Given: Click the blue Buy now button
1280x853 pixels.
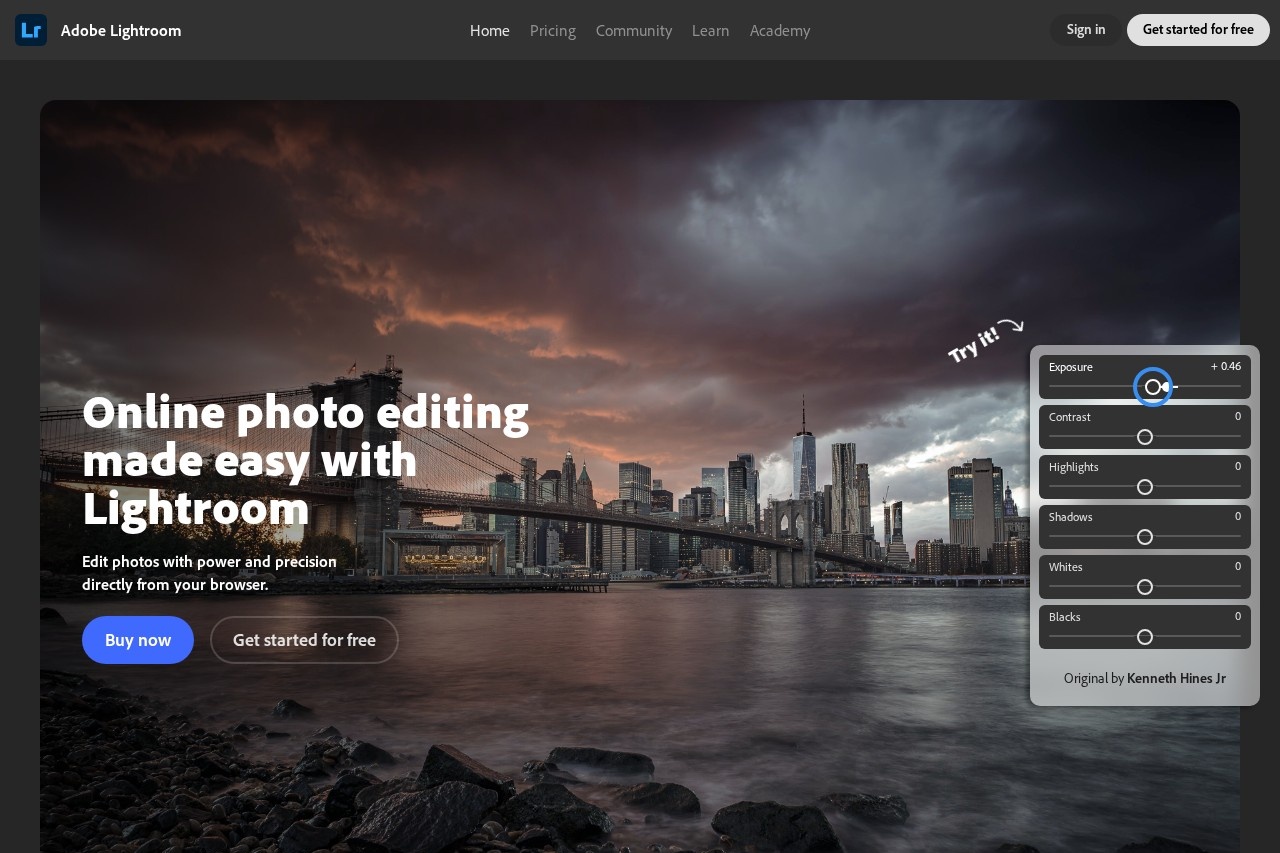Looking at the screenshot, I should [x=138, y=640].
